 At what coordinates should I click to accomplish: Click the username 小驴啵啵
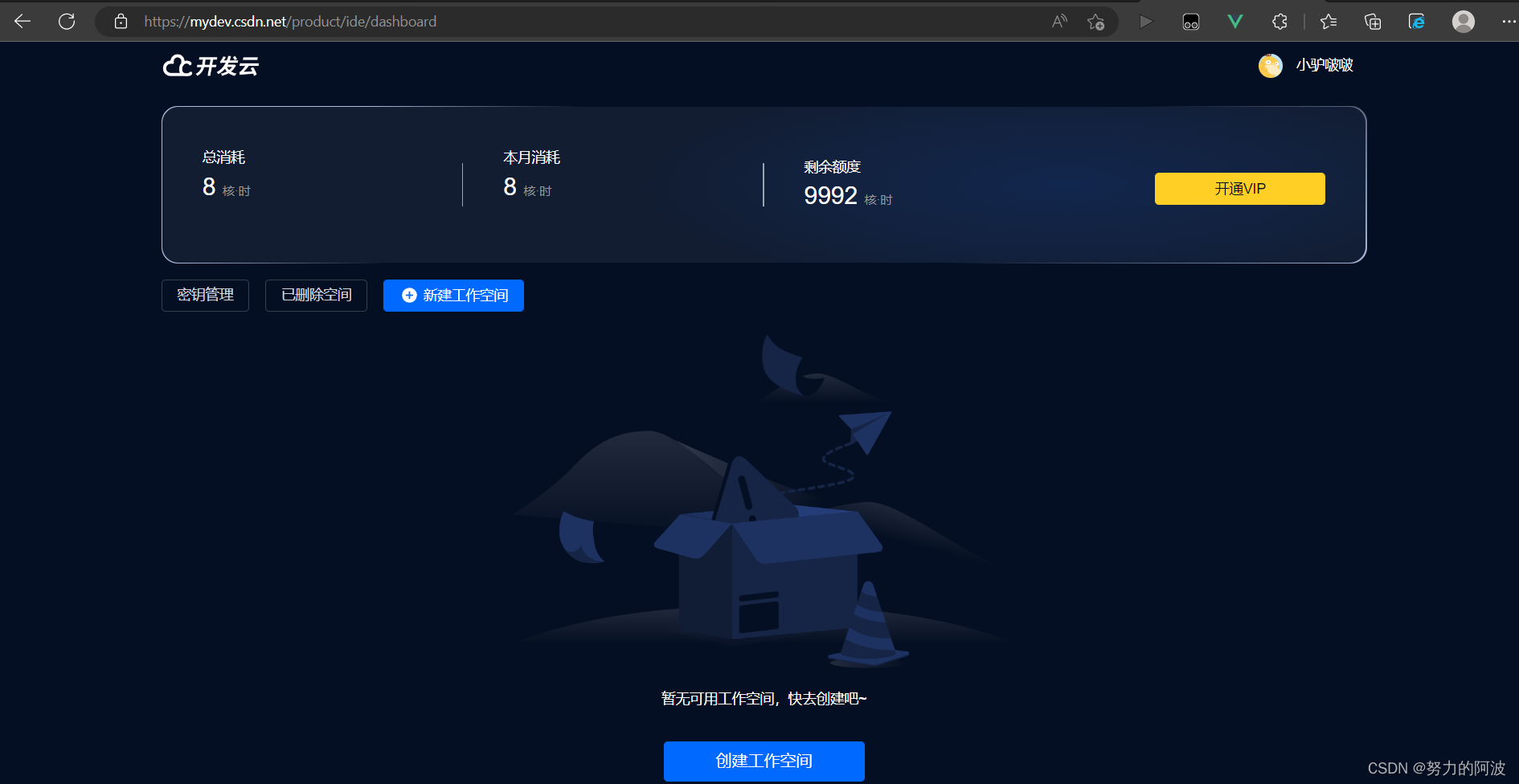pyautogui.click(x=1325, y=66)
